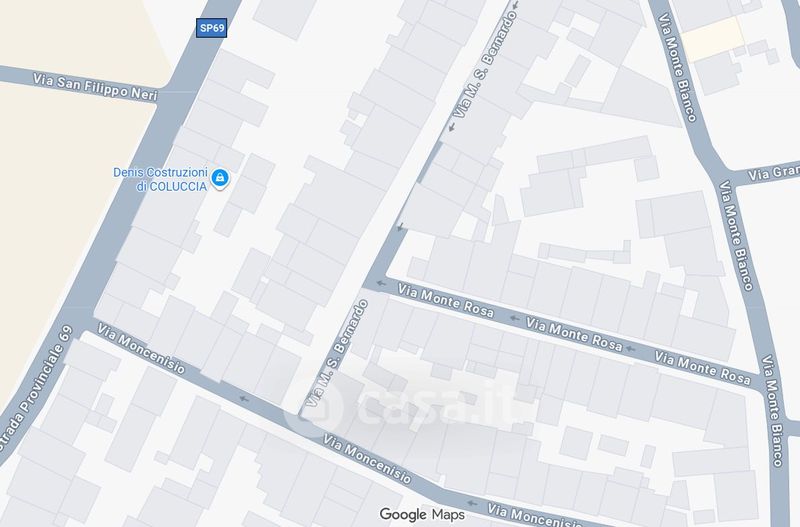
Task: Click arrow beside bottom Via Moncenisio label
Action: (x=472, y=503)
